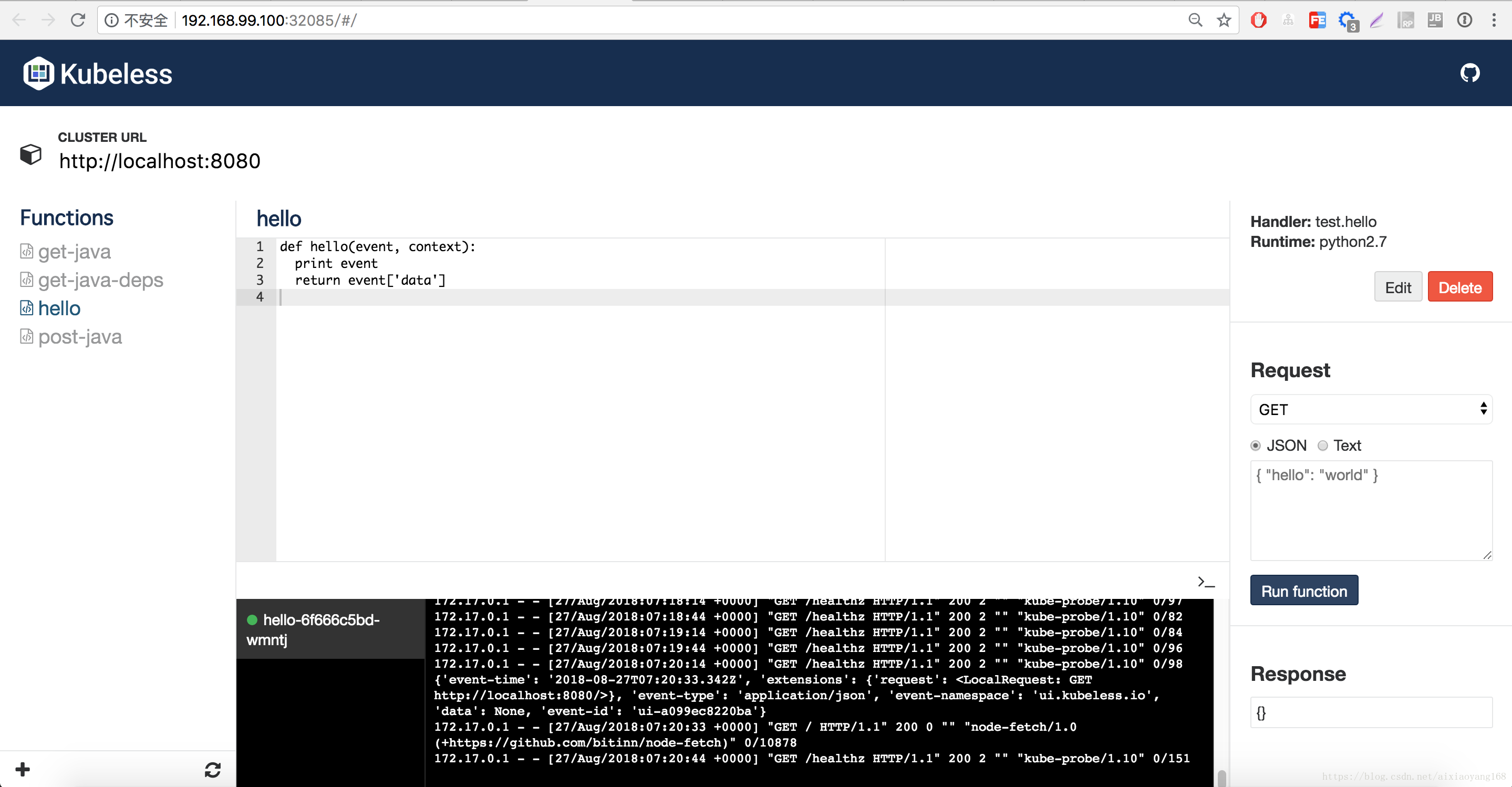Select the JSON radio button
The height and width of the screenshot is (787, 1512).
(1256, 446)
